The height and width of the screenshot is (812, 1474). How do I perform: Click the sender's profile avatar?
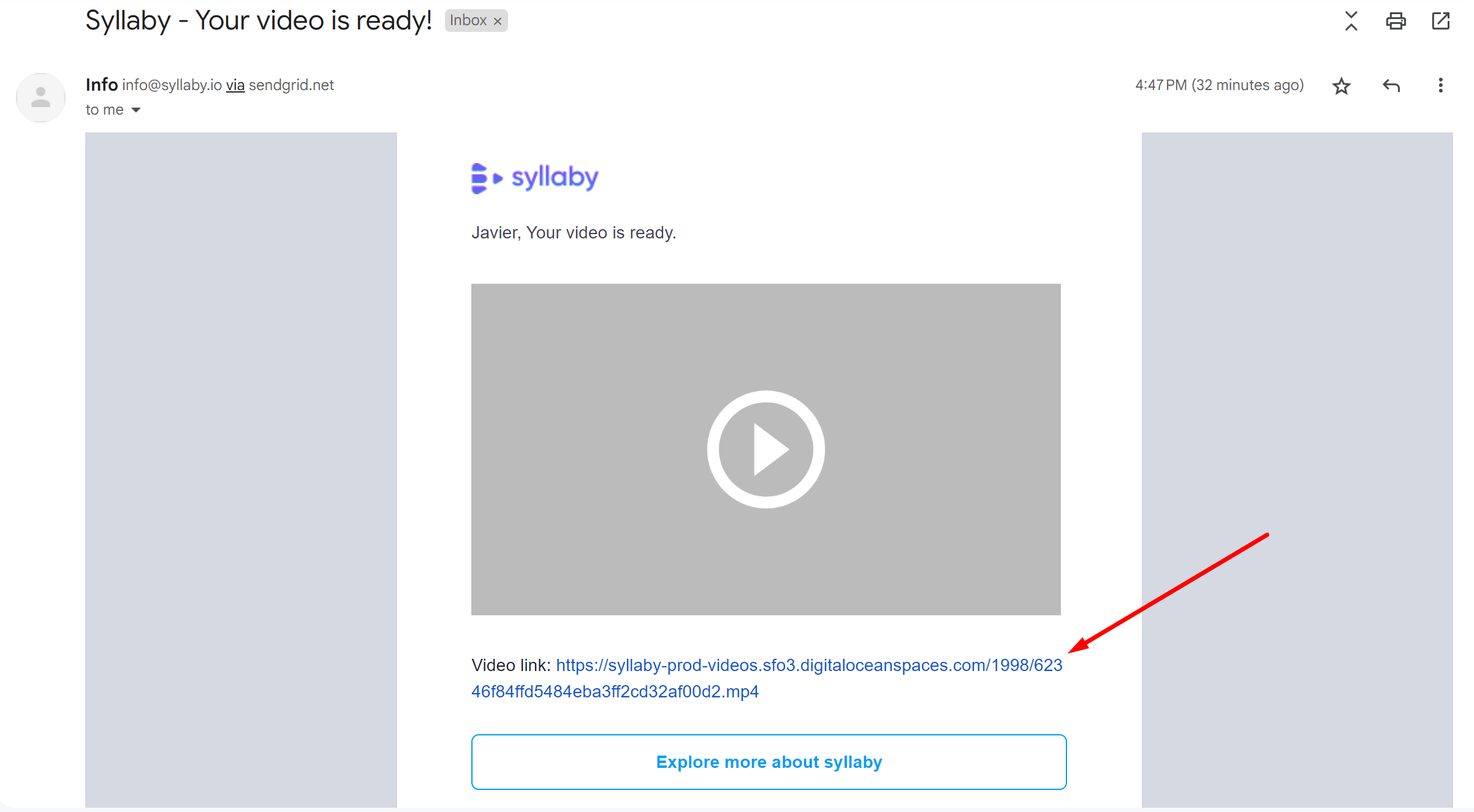pos(40,97)
